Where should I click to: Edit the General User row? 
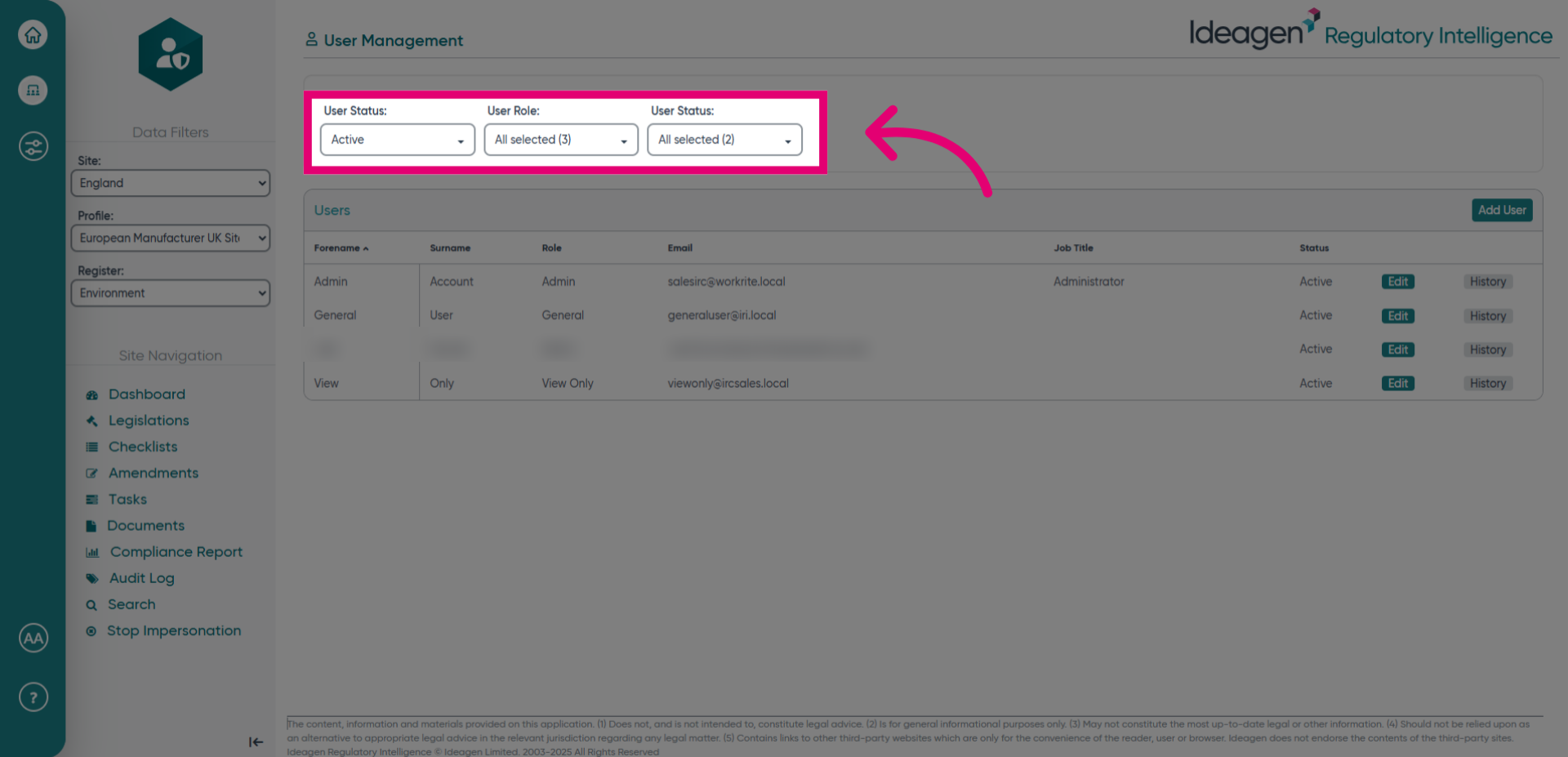(1397, 316)
